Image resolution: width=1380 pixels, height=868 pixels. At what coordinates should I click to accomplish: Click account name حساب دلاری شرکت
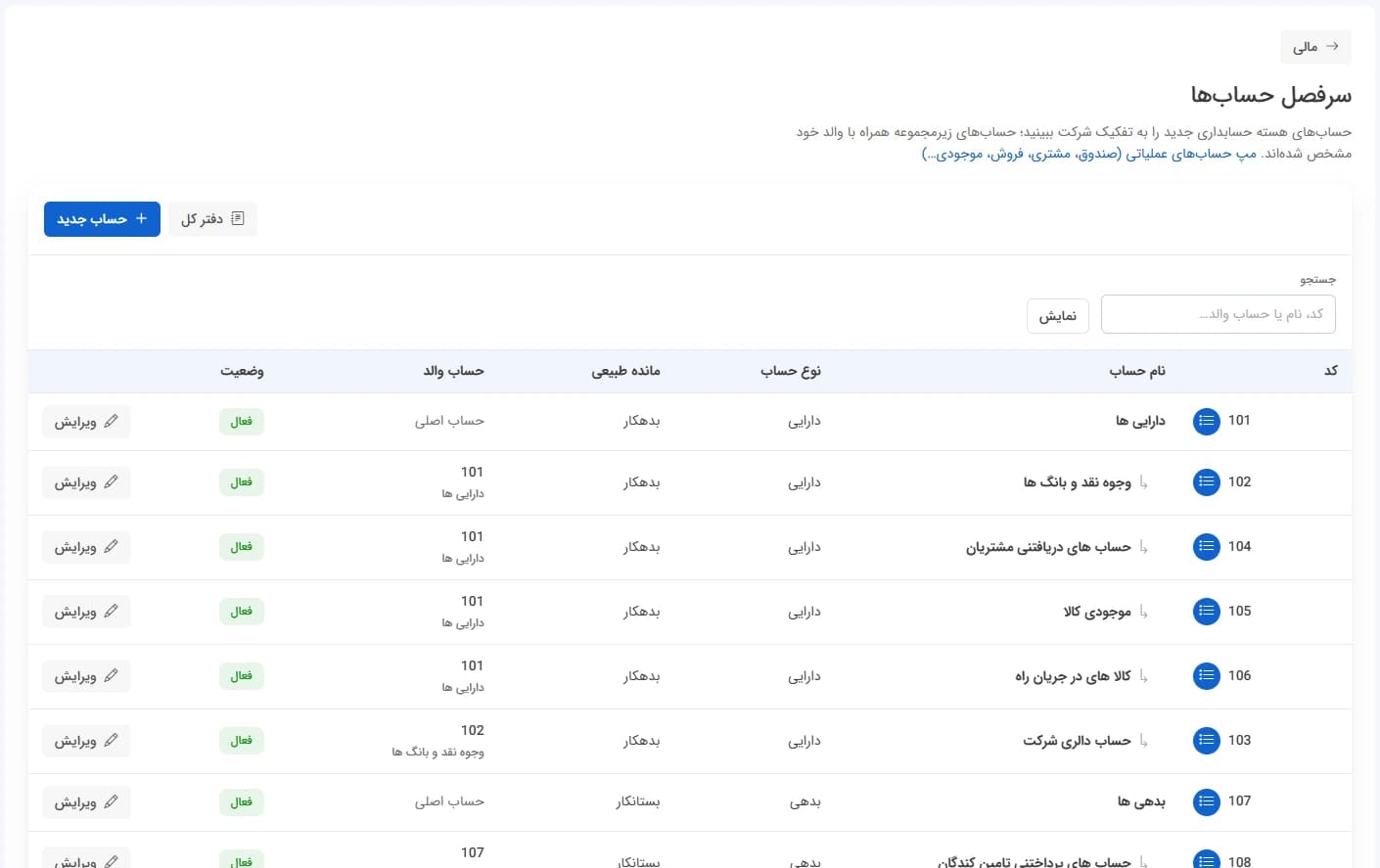coord(1077,740)
